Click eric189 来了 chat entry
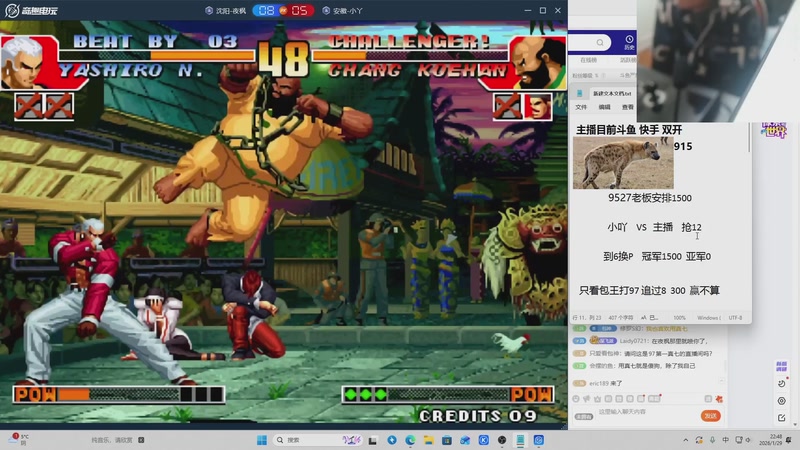 (x=605, y=383)
